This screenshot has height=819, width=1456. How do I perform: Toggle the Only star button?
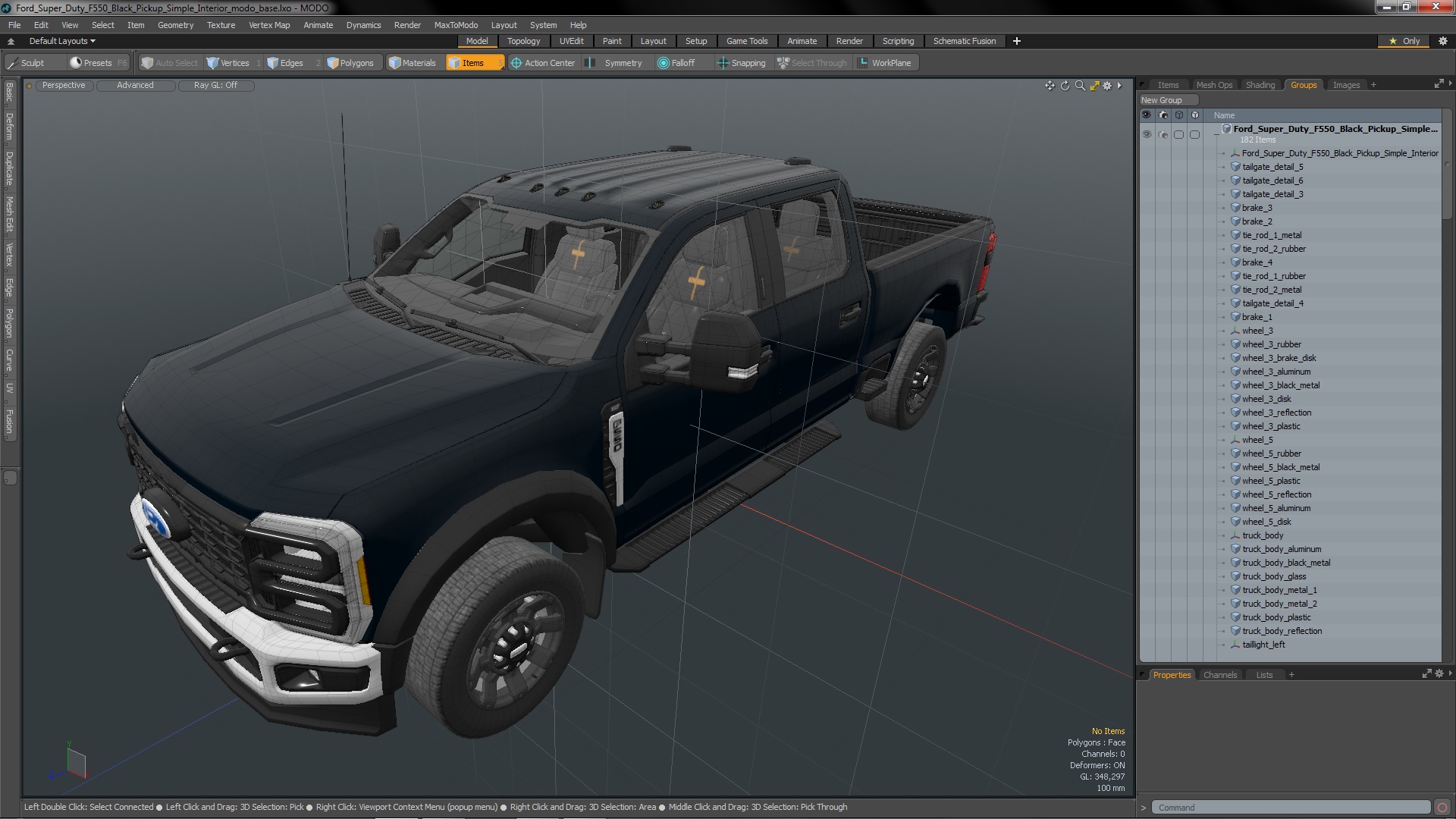[1404, 41]
